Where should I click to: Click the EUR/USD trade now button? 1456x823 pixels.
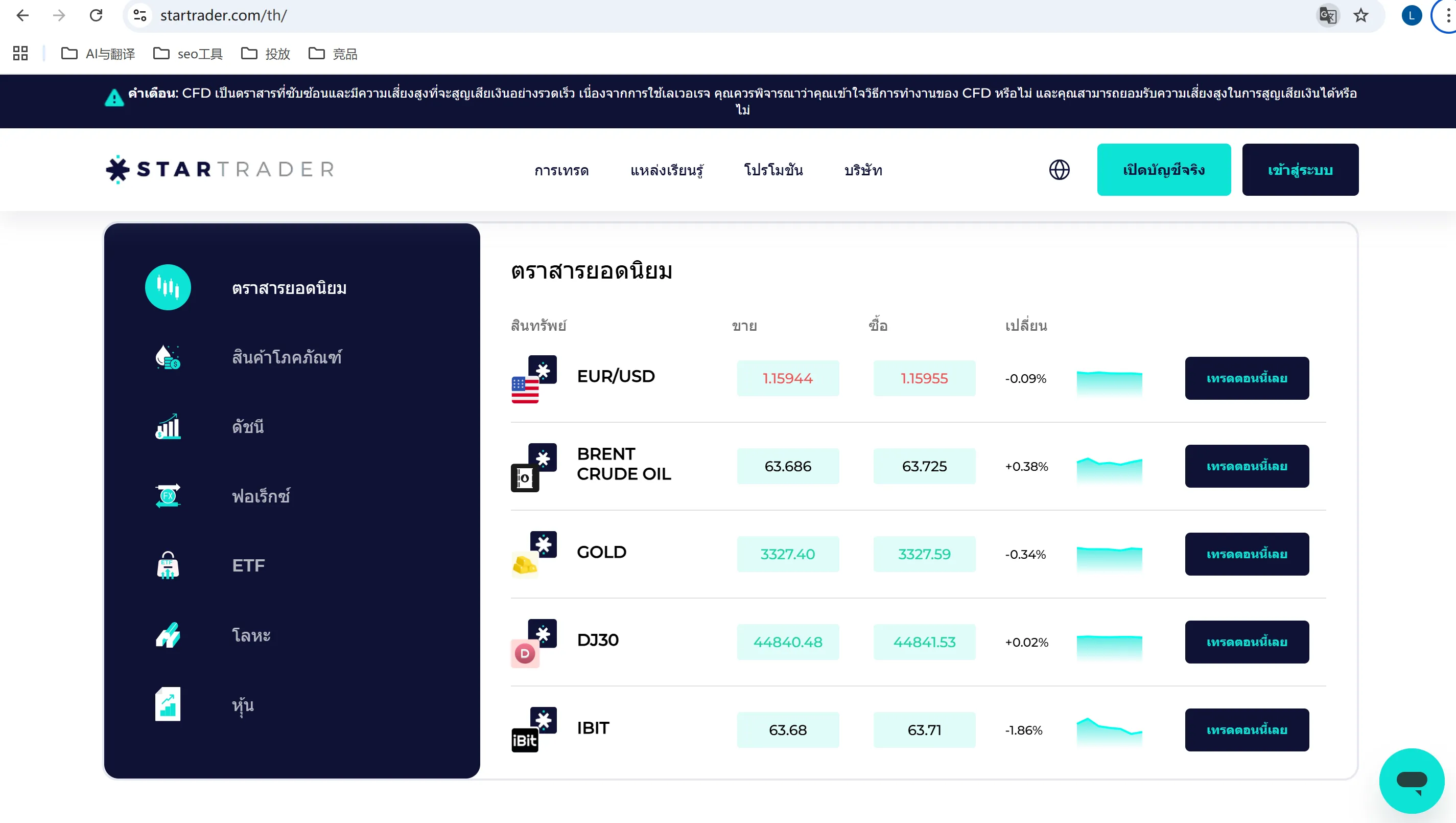(x=1247, y=378)
